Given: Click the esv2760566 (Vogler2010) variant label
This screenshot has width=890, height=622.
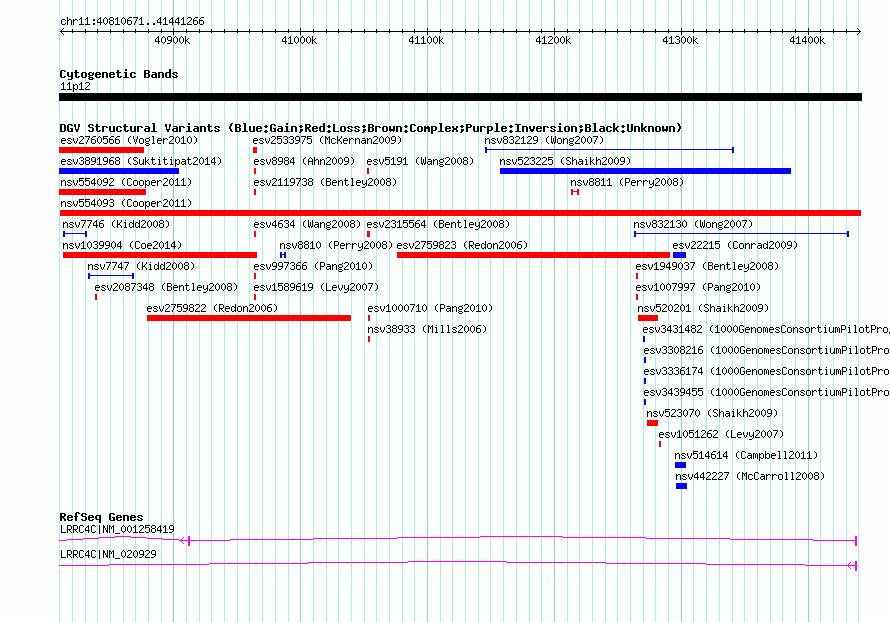Looking at the screenshot, I should pyautogui.click(x=129, y=140).
